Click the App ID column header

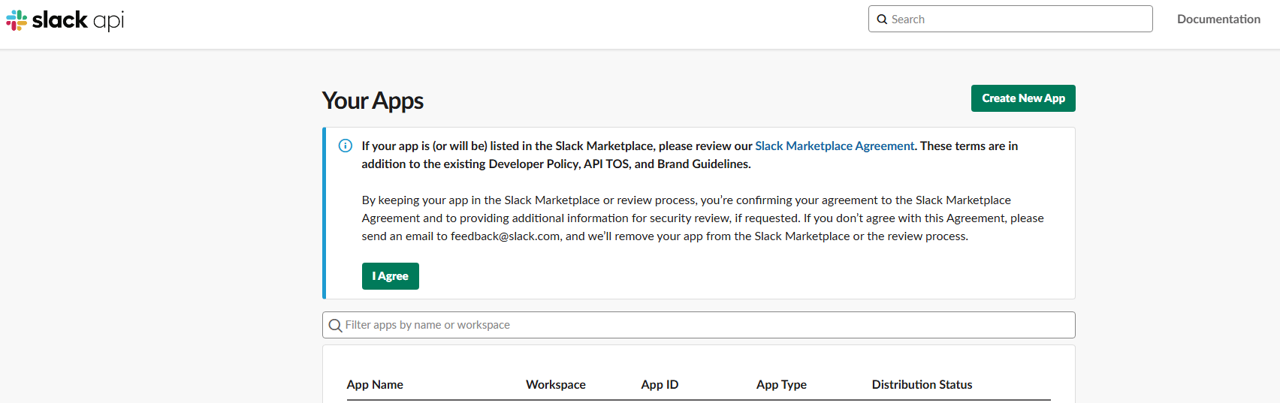click(x=660, y=385)
